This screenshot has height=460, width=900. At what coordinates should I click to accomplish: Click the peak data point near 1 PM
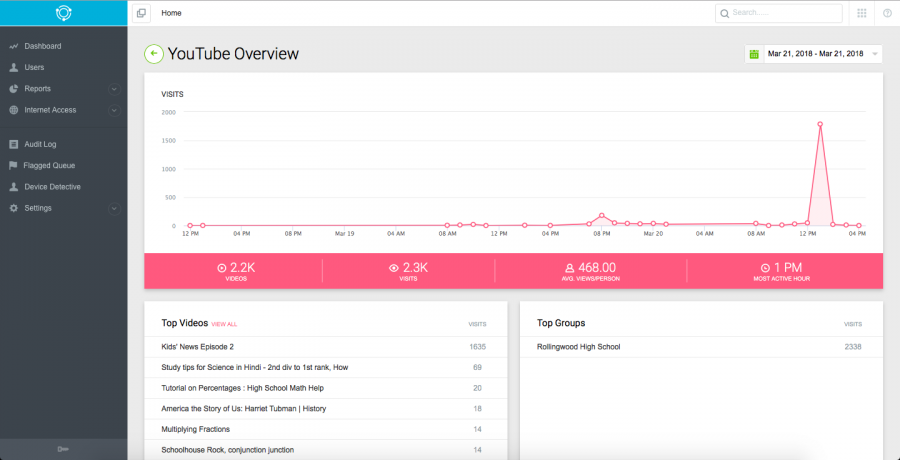(820, 124)
